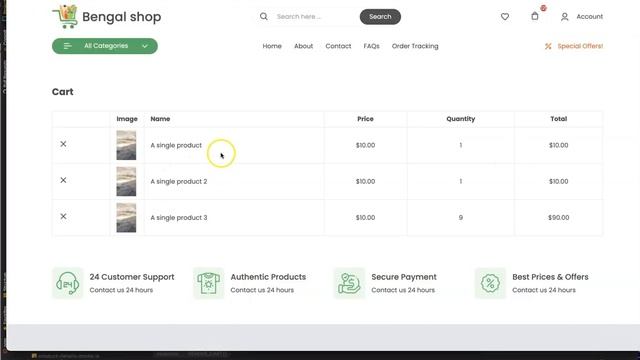Click quantity 9 for product 3
640x360 pixels.
coord(460,218)
